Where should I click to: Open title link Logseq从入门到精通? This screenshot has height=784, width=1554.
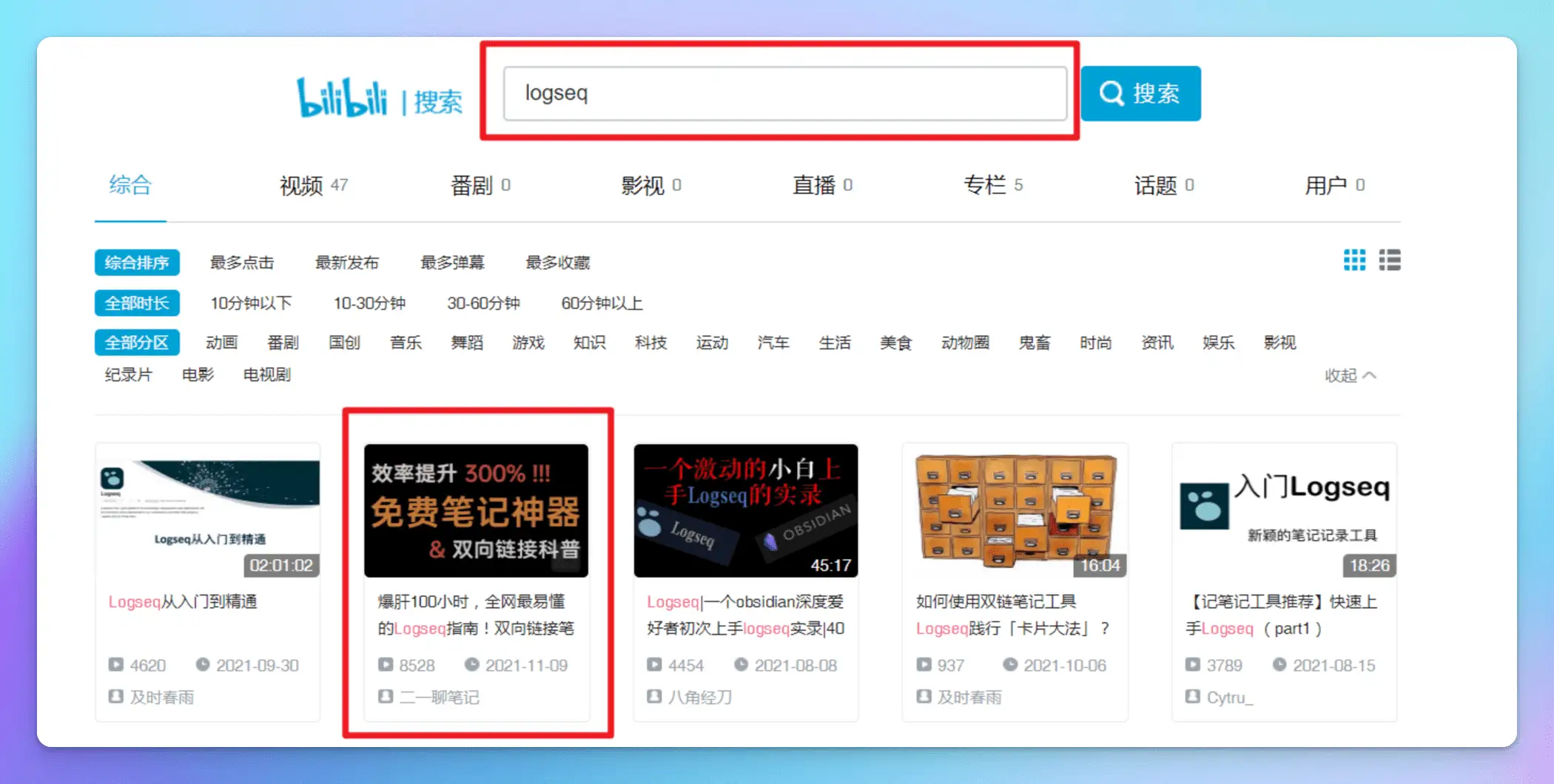(x=183, y=602)
